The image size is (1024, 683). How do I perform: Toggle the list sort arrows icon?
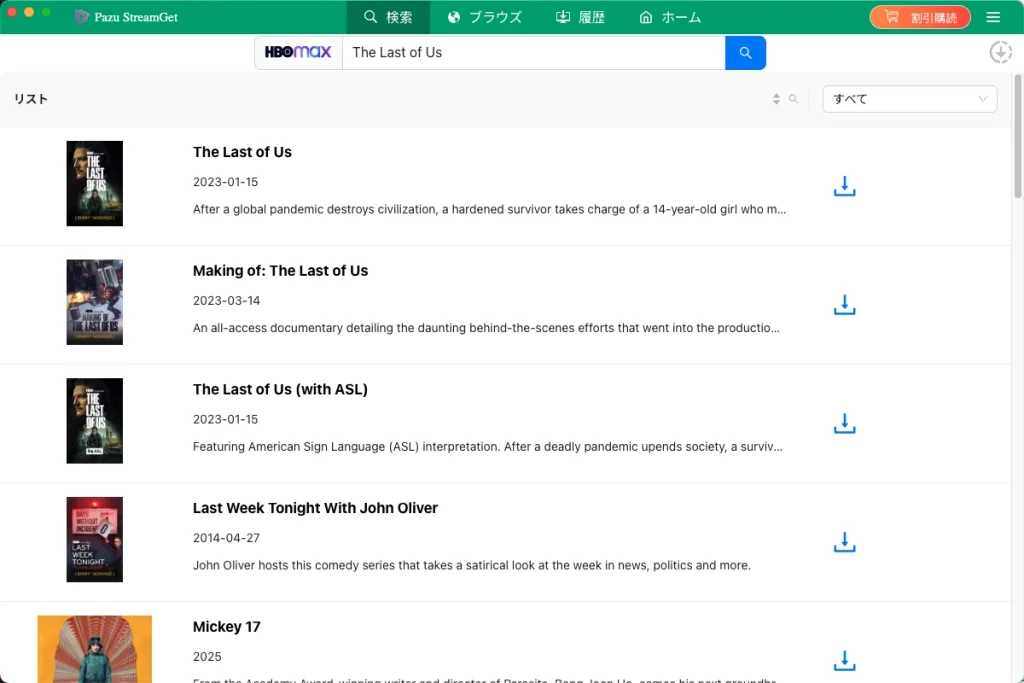pyautogui.click(x=776, y=99)
